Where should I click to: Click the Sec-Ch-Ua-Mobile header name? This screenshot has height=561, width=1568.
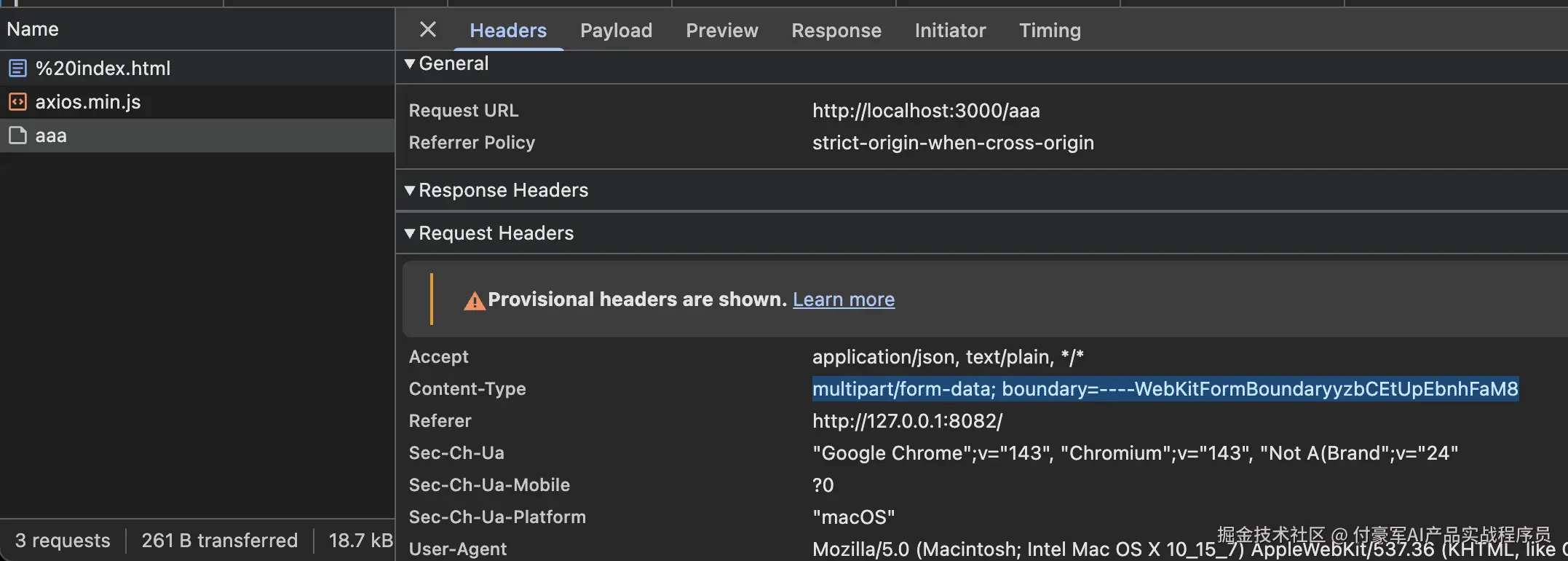[x=489, y=485]
